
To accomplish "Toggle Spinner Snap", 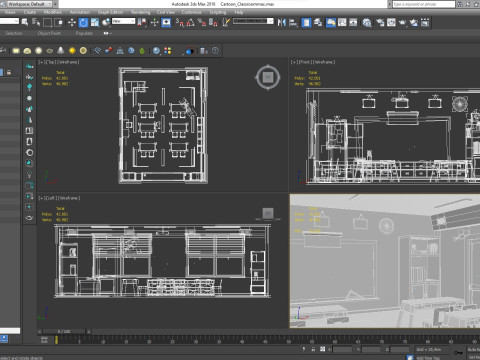I will (x=213, y=22).
